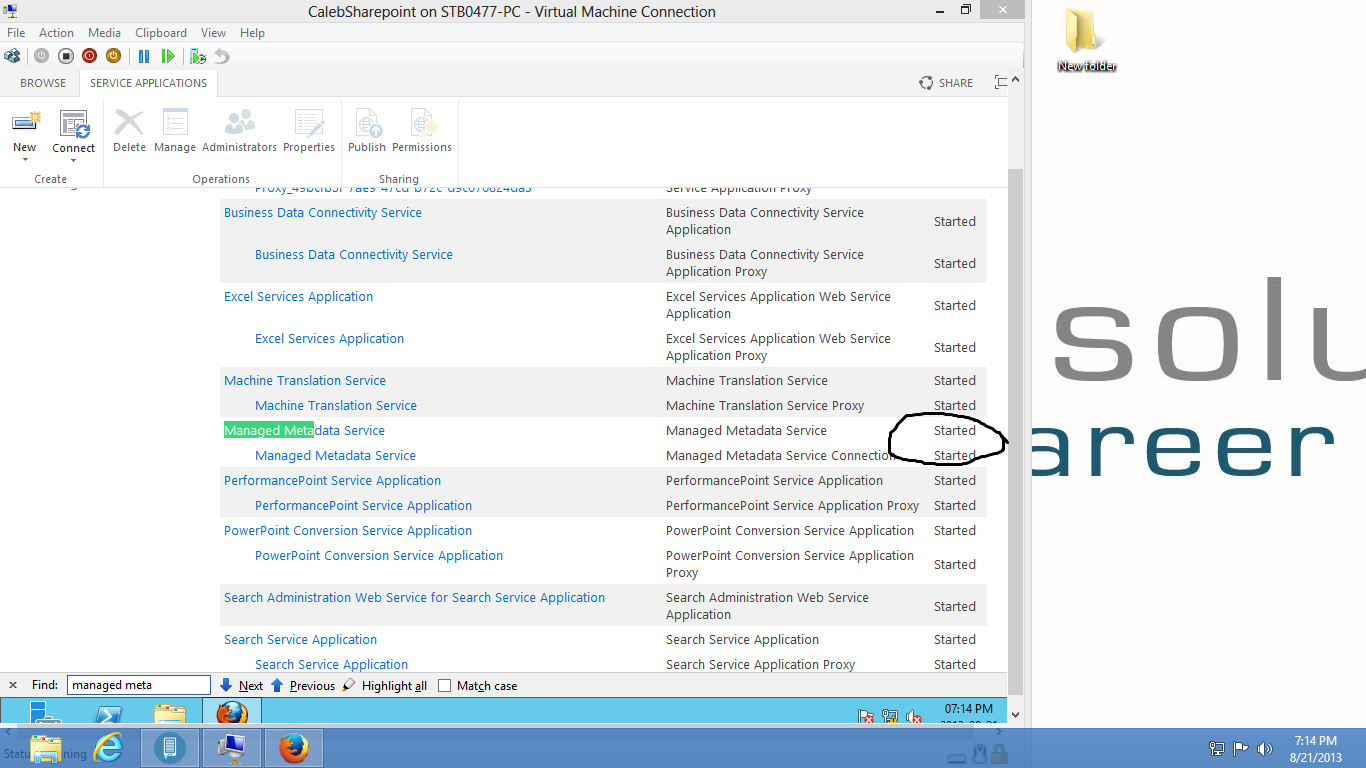Click the Find Next down arrow
This screenshot has height=768, width=1366.
[x=226, y=686]
